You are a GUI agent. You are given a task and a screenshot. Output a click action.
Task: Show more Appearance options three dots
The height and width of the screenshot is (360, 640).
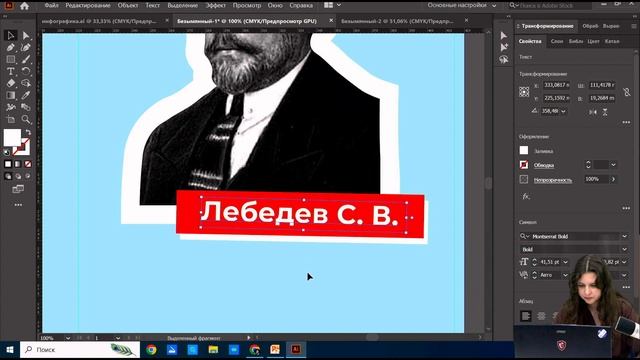point(626,209)
